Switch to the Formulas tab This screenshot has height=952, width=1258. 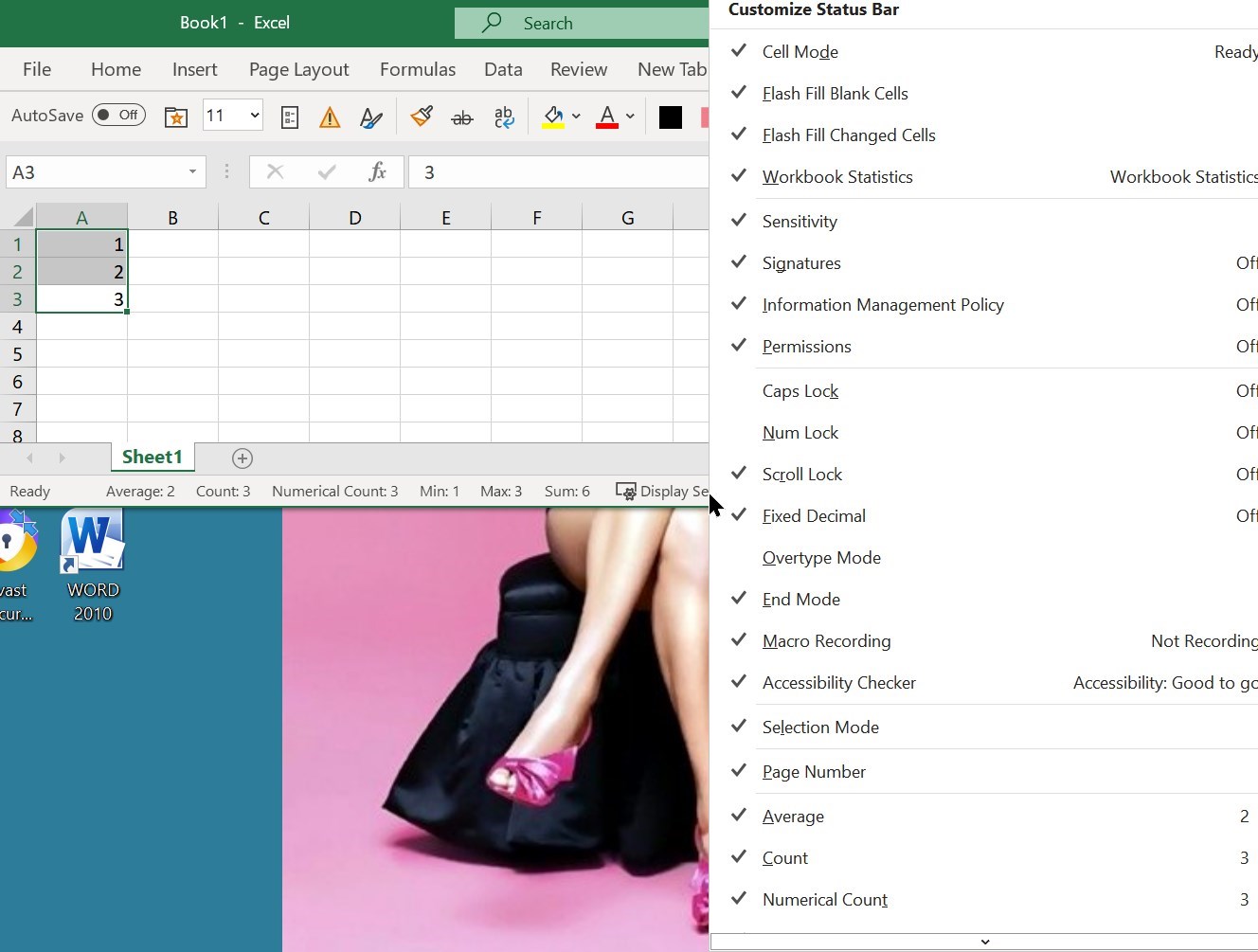pos(417,69)
